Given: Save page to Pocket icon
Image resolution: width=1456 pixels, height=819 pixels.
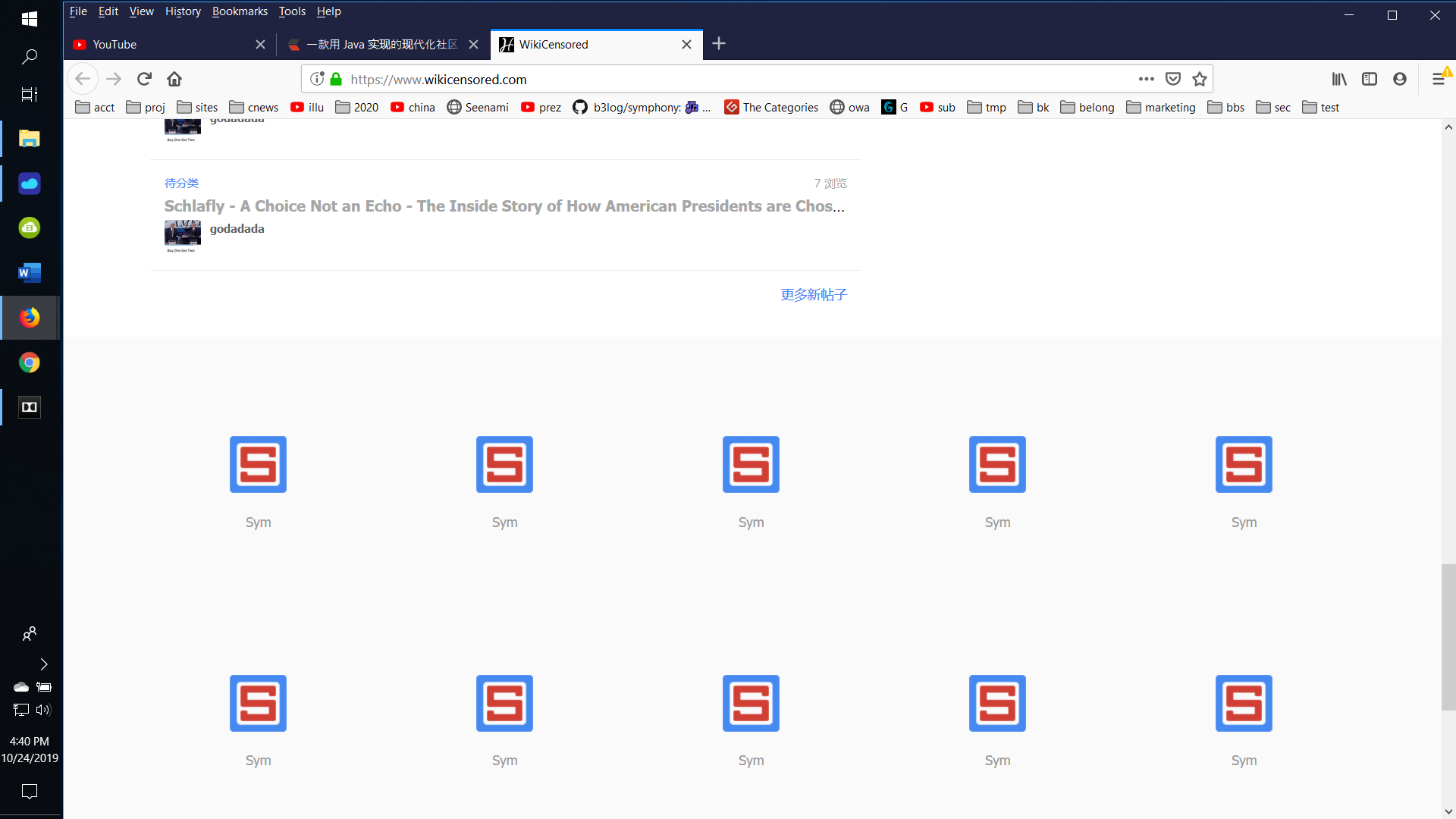Looking at the screenshot, I should tap(1173, 79).
